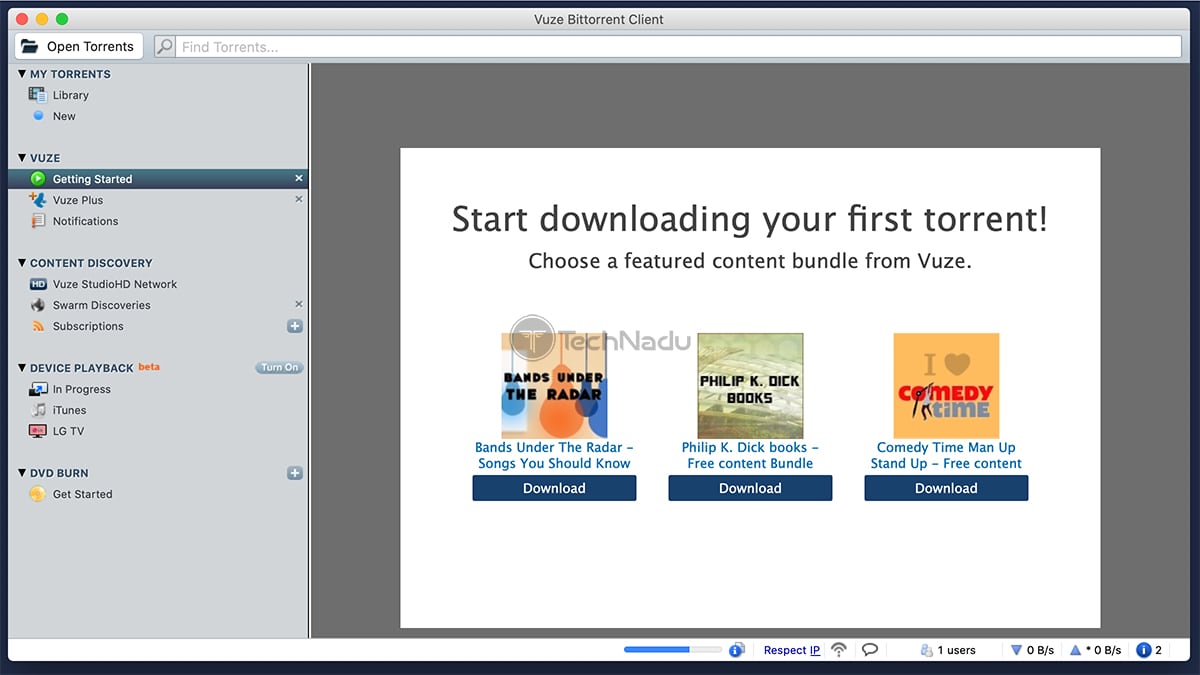Click the orange RSS Subscriptions icon
The image size is (1200, 675).
[38, 326]
